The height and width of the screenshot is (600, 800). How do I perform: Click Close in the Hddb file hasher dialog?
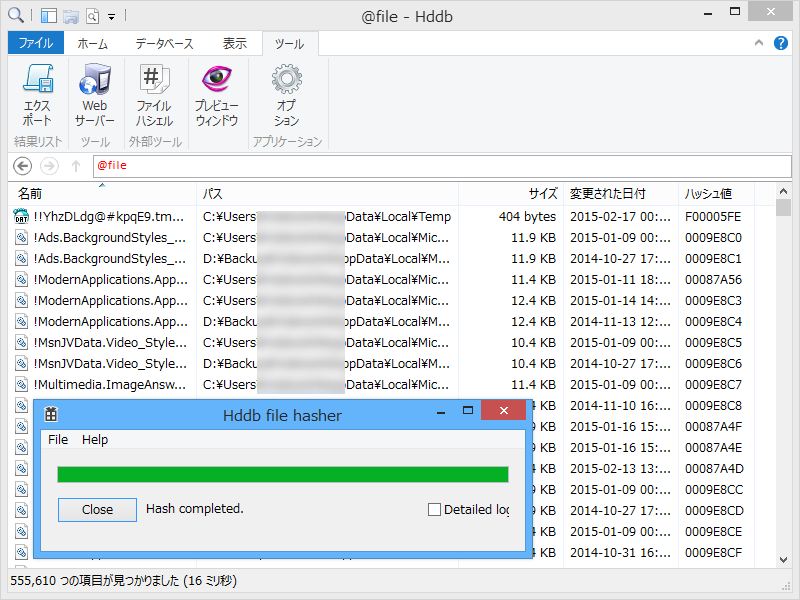96,509
